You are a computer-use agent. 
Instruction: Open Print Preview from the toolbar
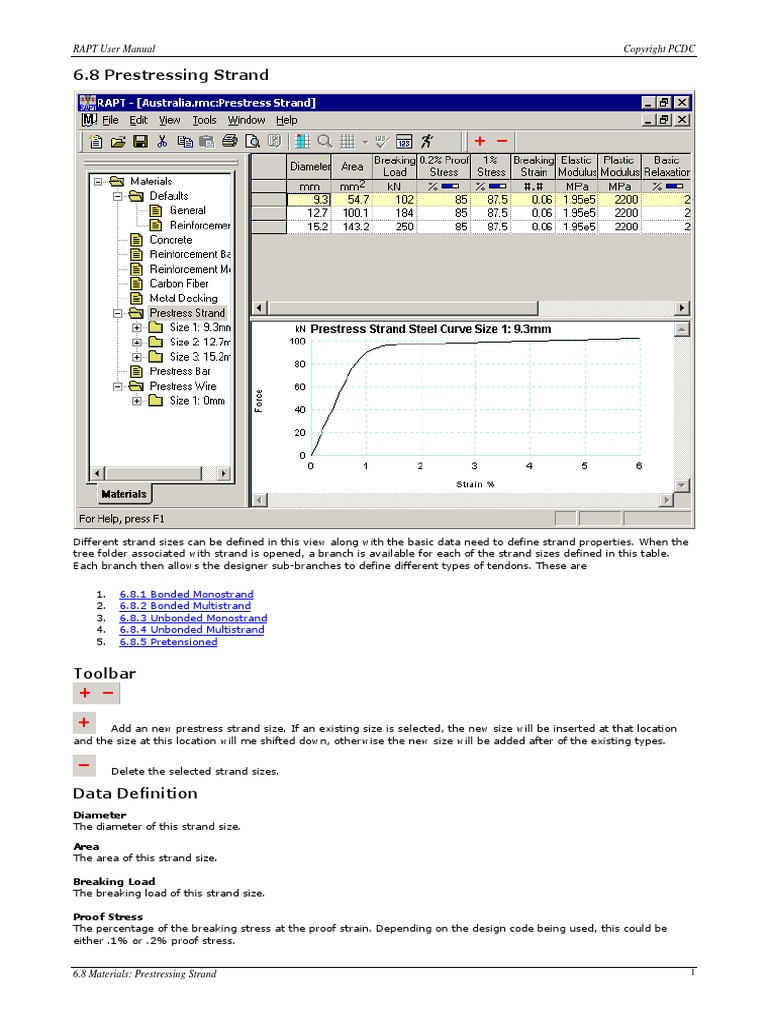[252, 141]
